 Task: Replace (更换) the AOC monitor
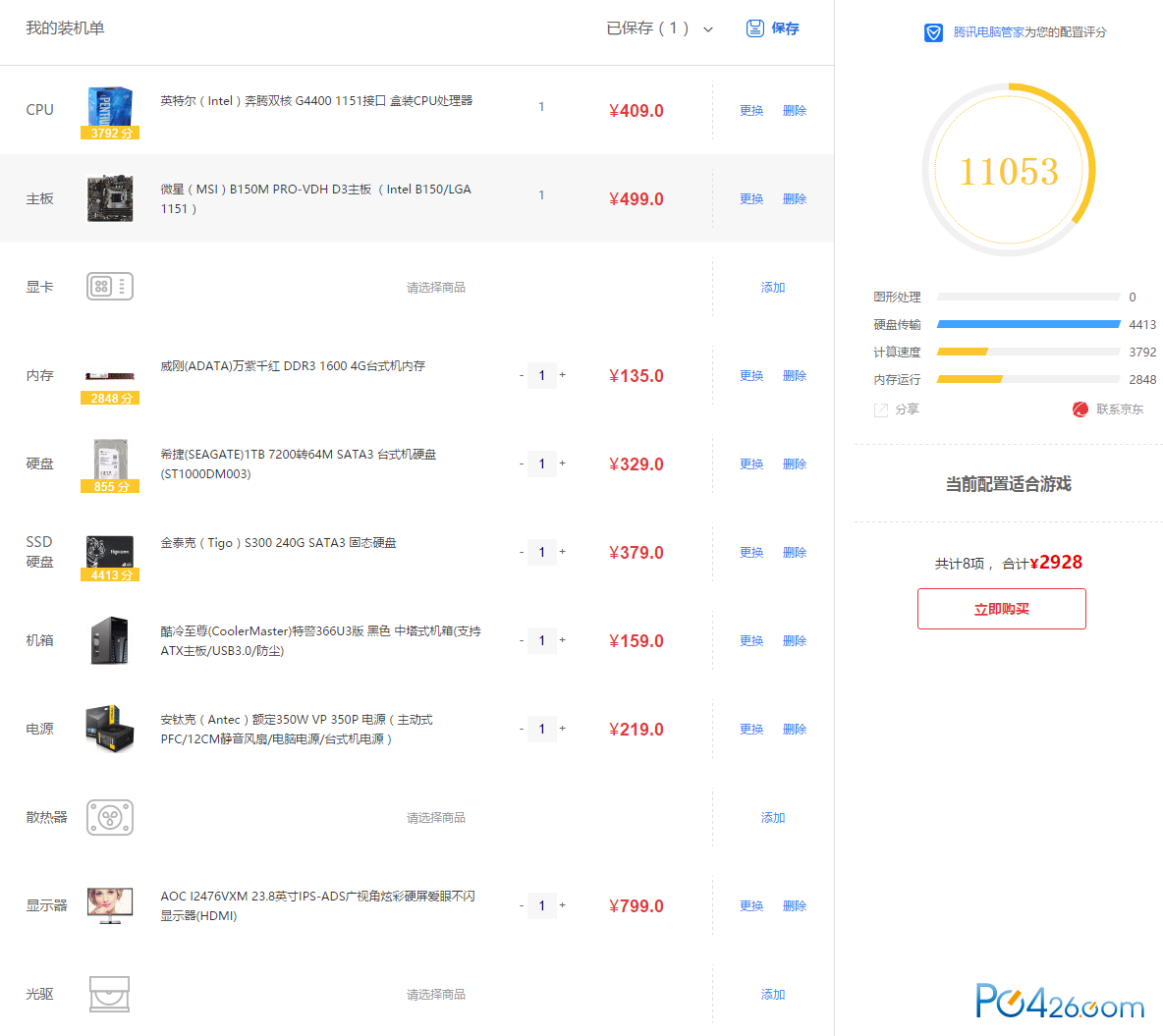[751, 905]
